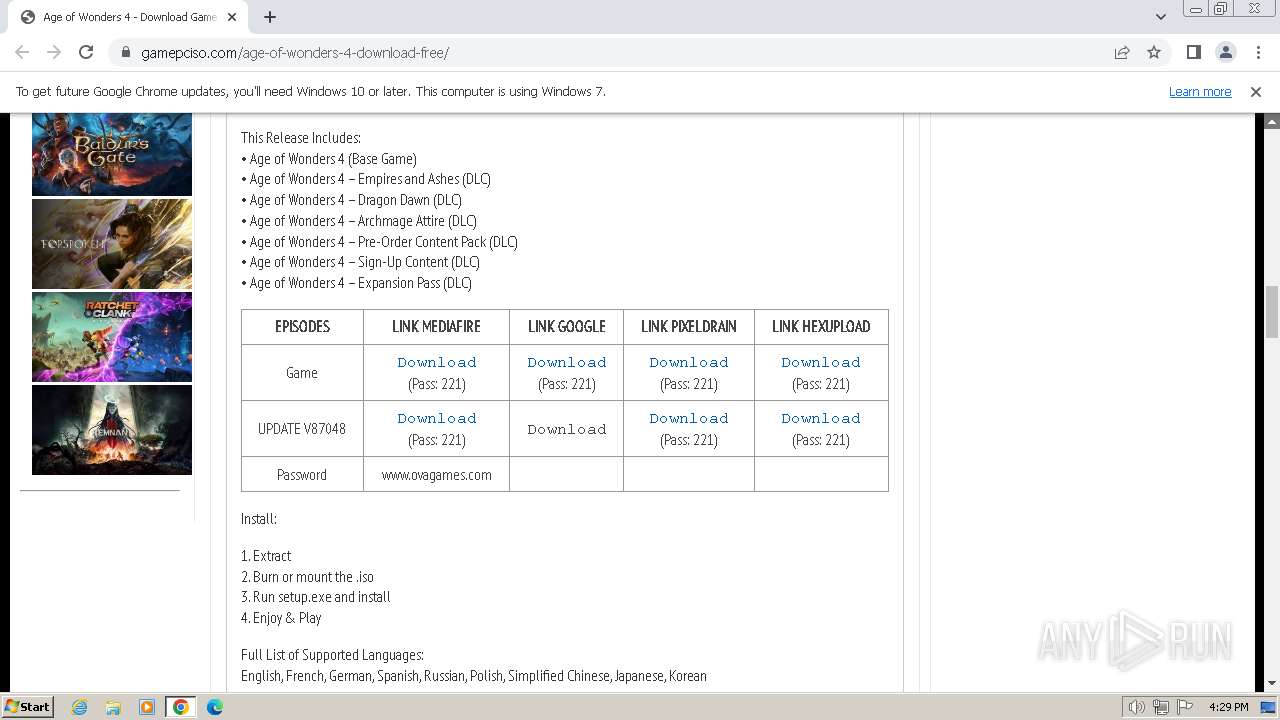The width and height of the screenshot is (1280, 720).
Task: Open volume control in system tray
Action: 1137,707
